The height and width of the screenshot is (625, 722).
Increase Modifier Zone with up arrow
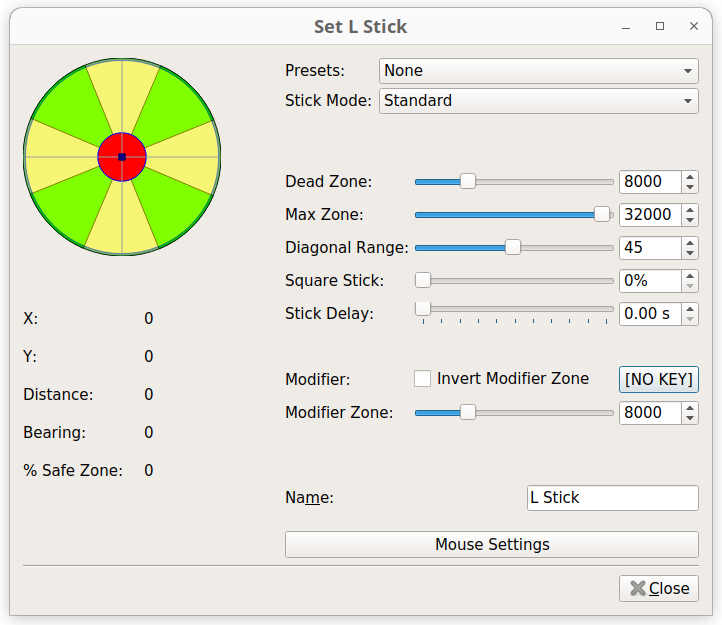click(x=690, y=408)
